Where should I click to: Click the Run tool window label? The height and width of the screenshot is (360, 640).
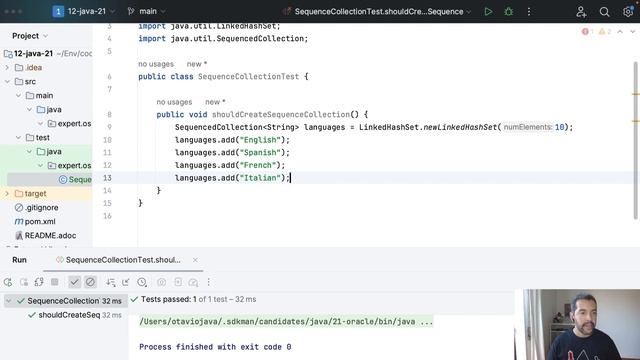(19, 260)
